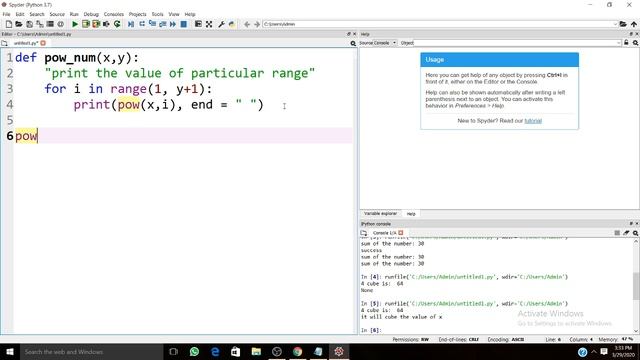
Task: Maximize current pane icon
Action: [198, 24]
